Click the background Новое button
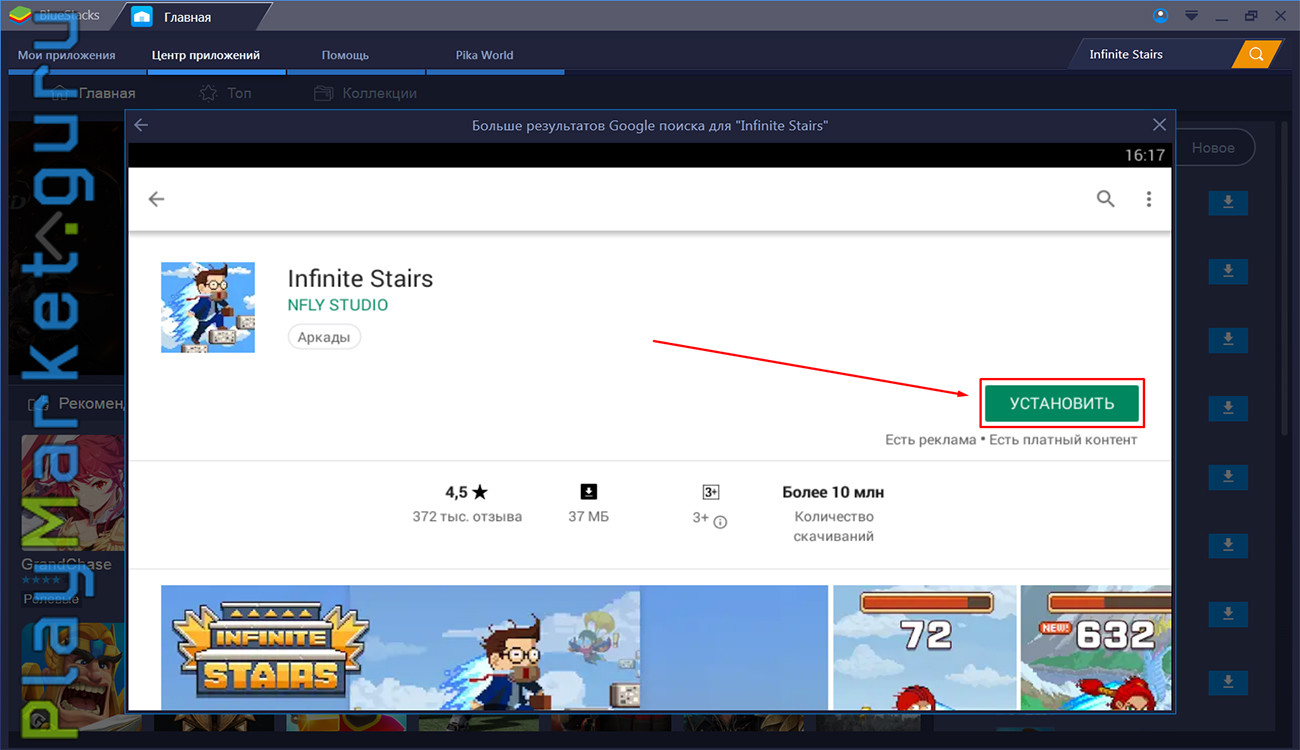The width and height of the screenshot is (1300, 750). pyautogui.click(x=1213, y=148)
